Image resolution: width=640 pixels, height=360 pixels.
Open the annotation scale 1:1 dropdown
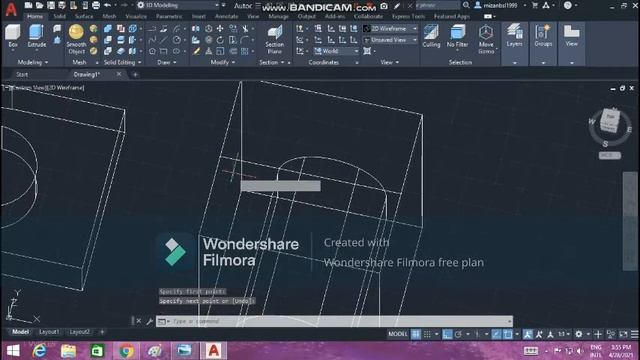click(x=564, y=334)
